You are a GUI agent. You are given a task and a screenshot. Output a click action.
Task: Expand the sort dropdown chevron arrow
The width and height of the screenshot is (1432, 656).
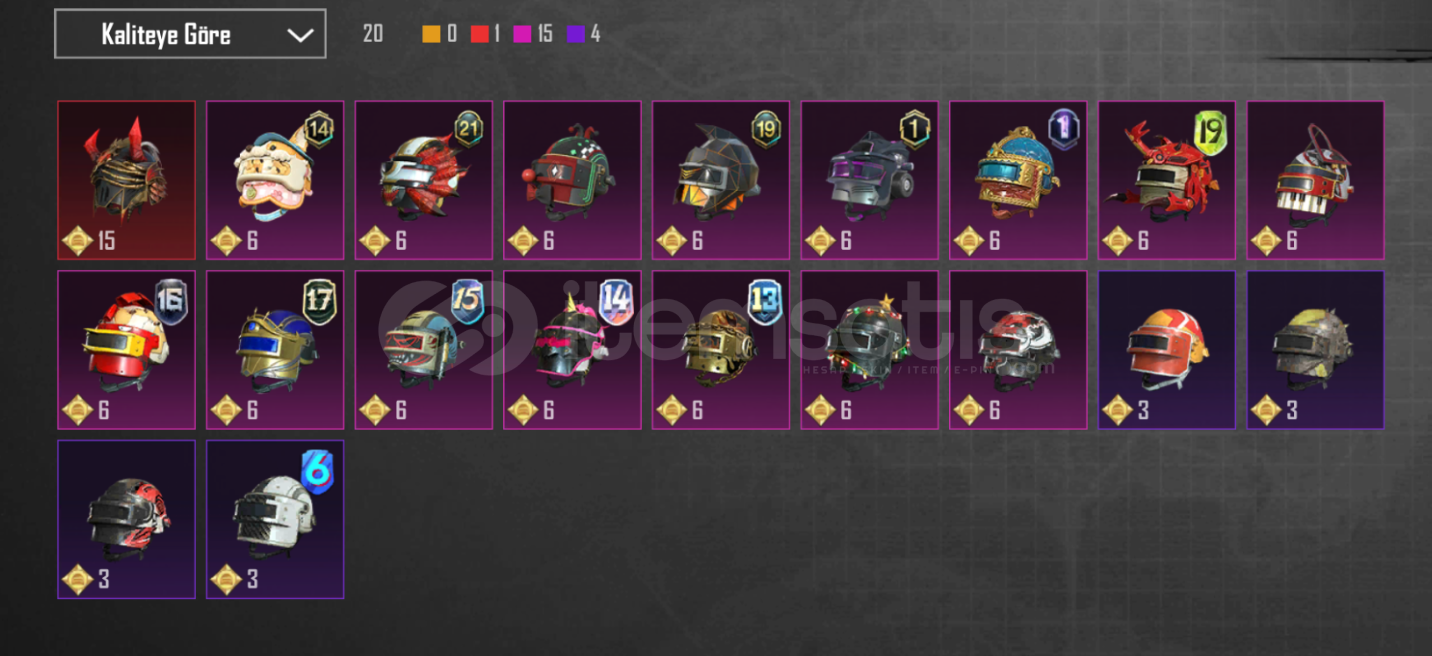tap(300, 35)
